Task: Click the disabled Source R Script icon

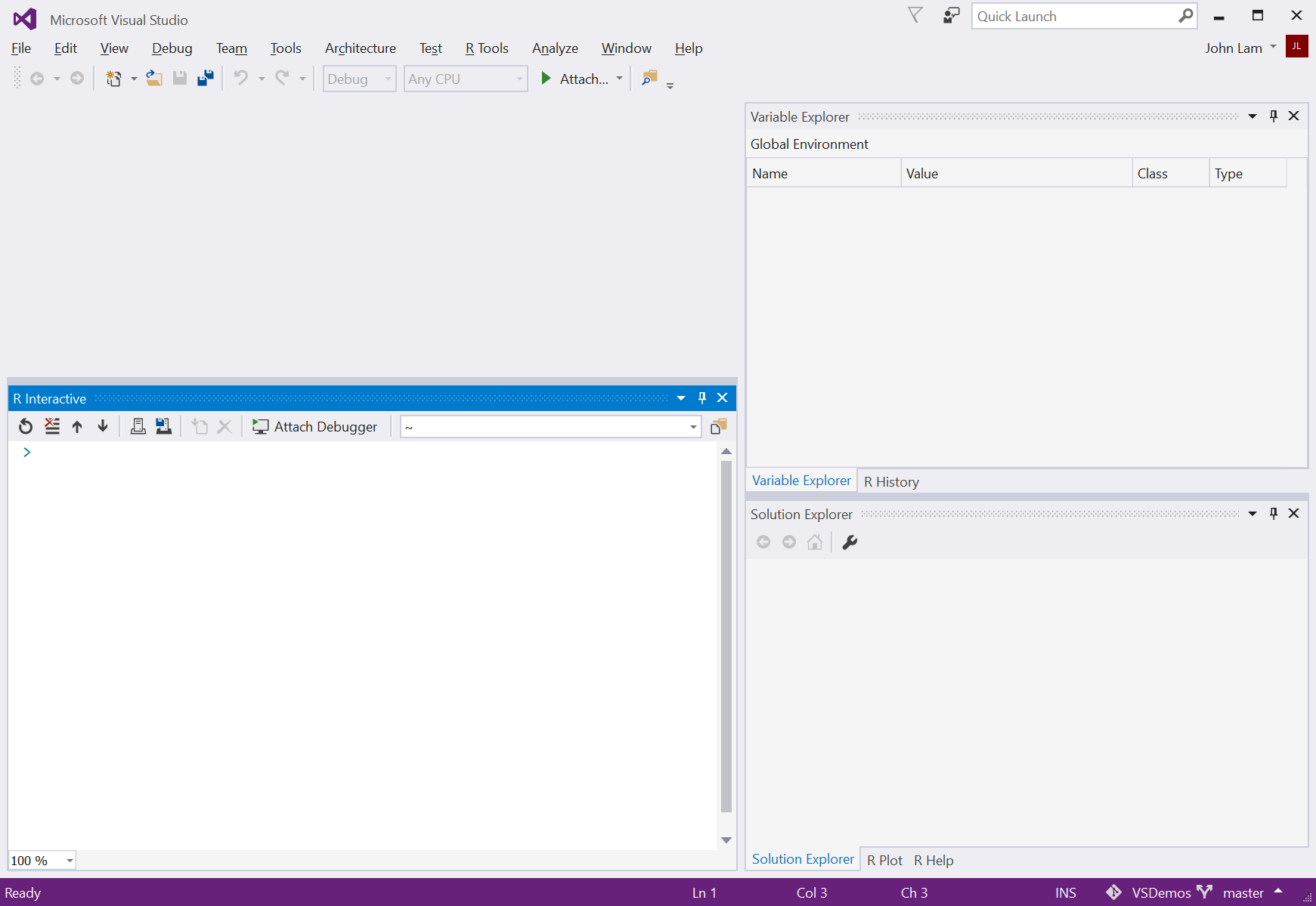Action: tap(200, 427)
